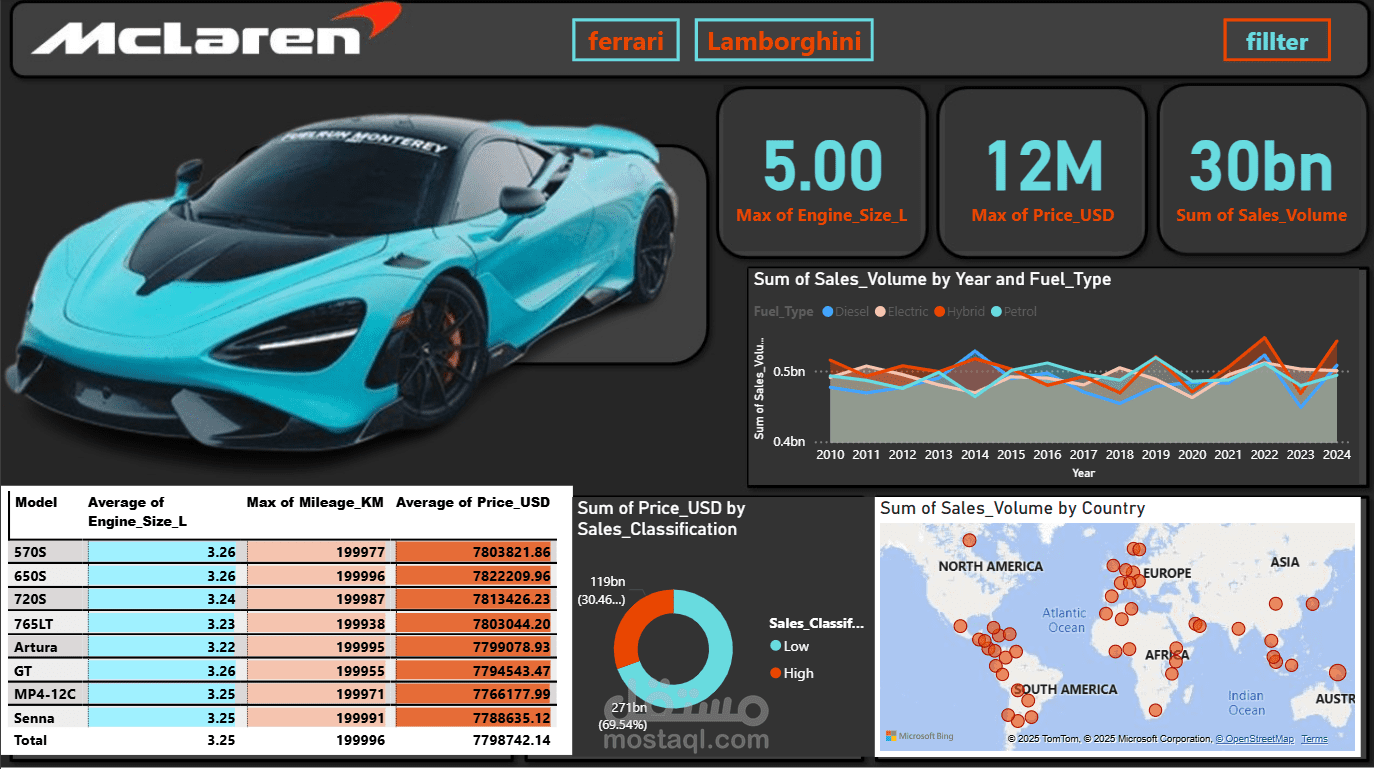Click the EUROPE map label

tap(1167, 573)
